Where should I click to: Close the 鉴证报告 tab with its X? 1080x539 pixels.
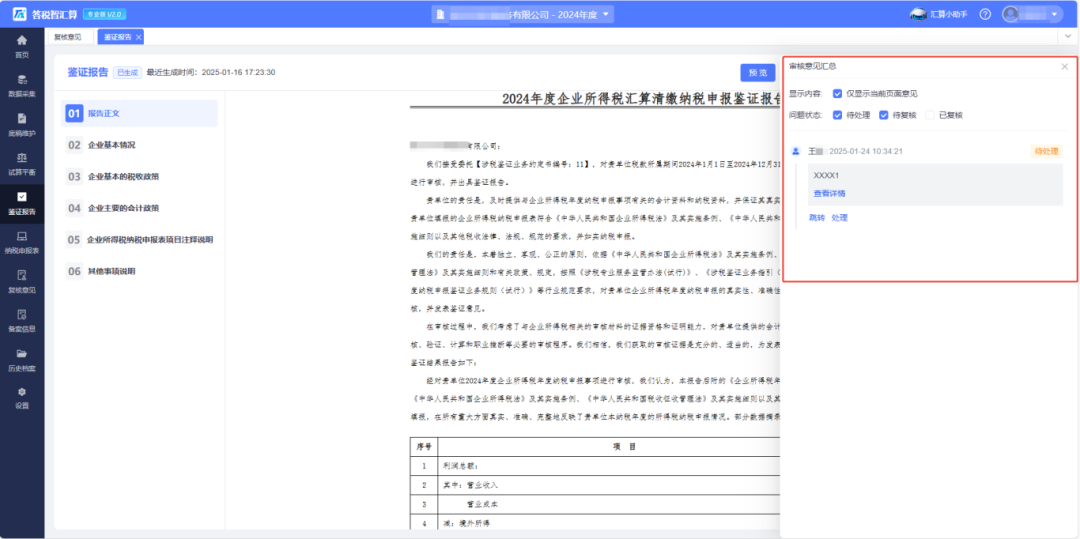[x=138, y=37]
